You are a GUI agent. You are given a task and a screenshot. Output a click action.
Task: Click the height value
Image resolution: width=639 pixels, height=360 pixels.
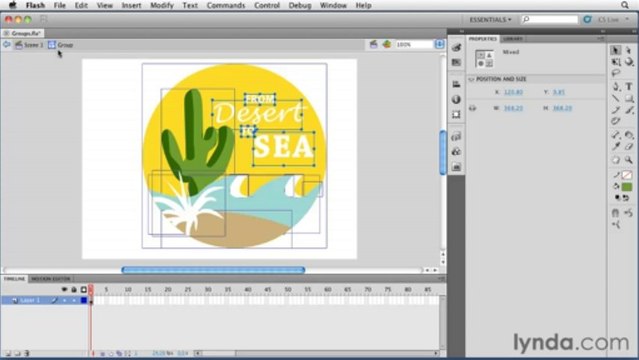(x=562, y=108)
